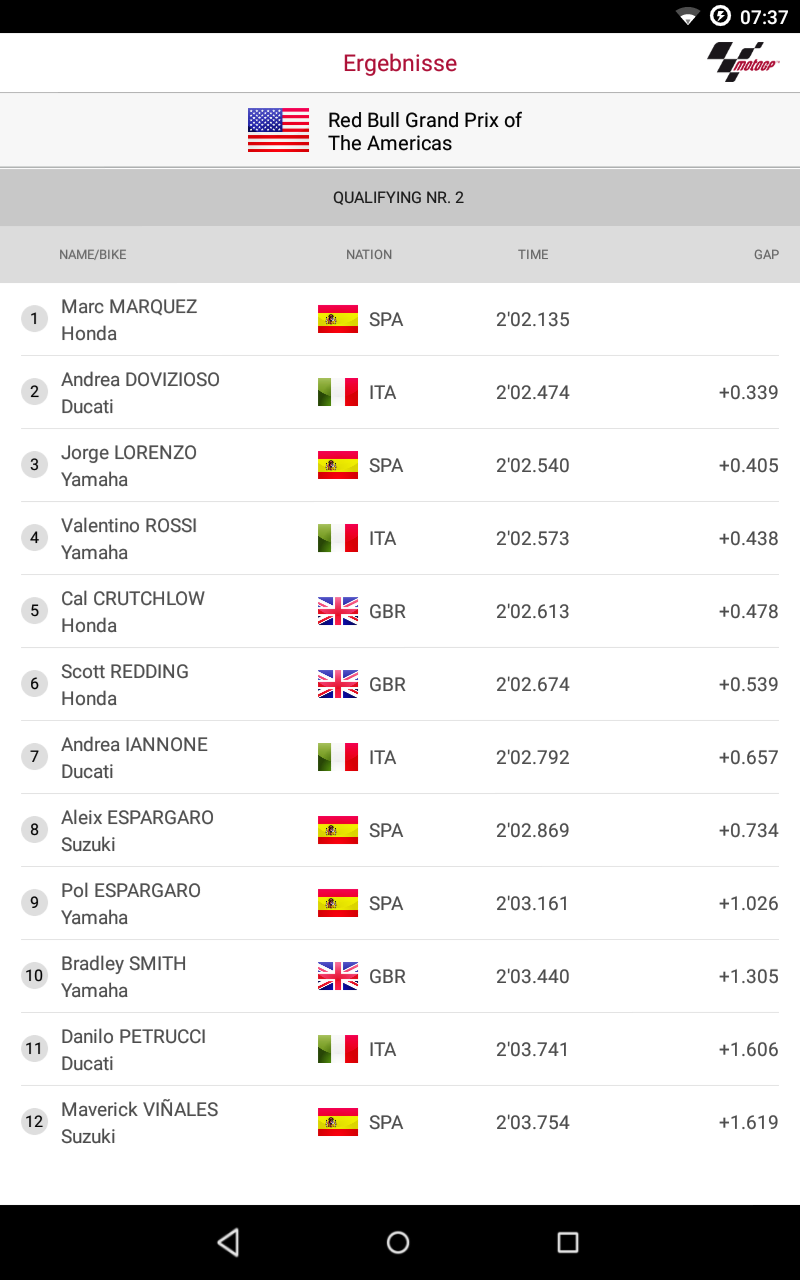Tap the MotoGP logo icon

click(x=743, y=62)
